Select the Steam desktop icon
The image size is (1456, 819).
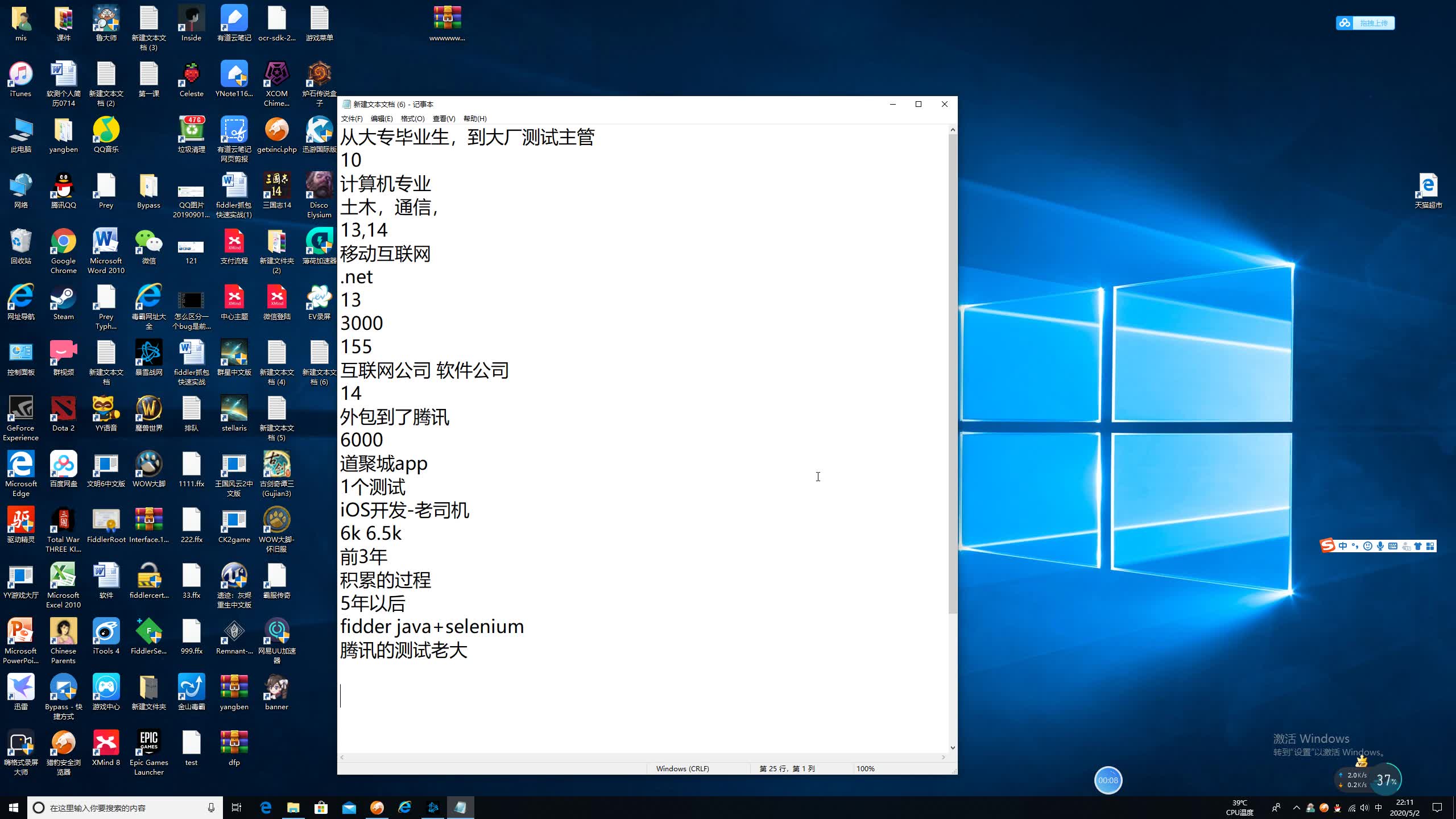point(64,303)
